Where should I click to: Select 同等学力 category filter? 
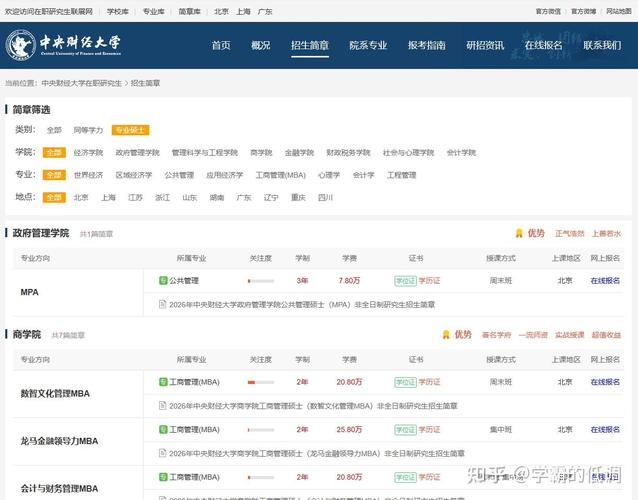pyautogui.click(x=88, y=130)
